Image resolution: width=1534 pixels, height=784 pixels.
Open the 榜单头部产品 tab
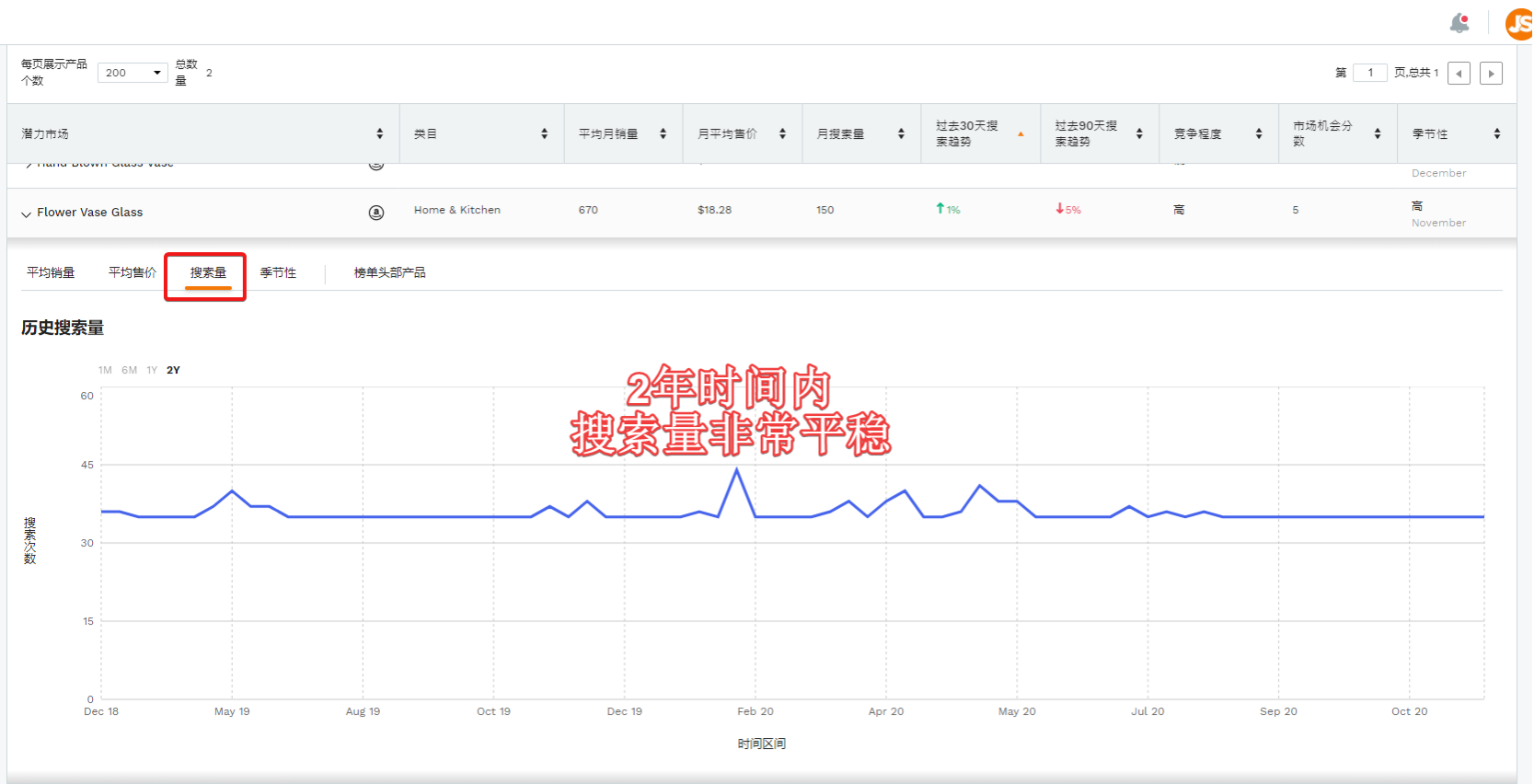(389, 272)
